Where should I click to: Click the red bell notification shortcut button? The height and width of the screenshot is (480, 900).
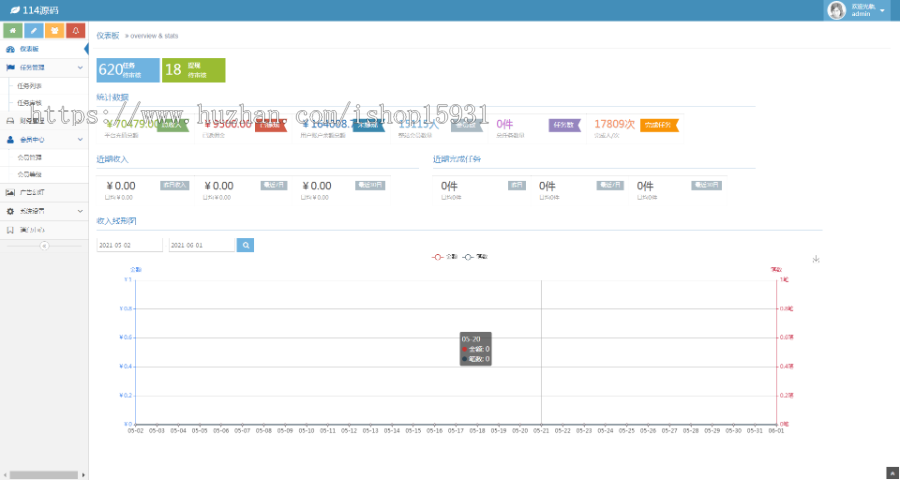[x=76, y=30]
